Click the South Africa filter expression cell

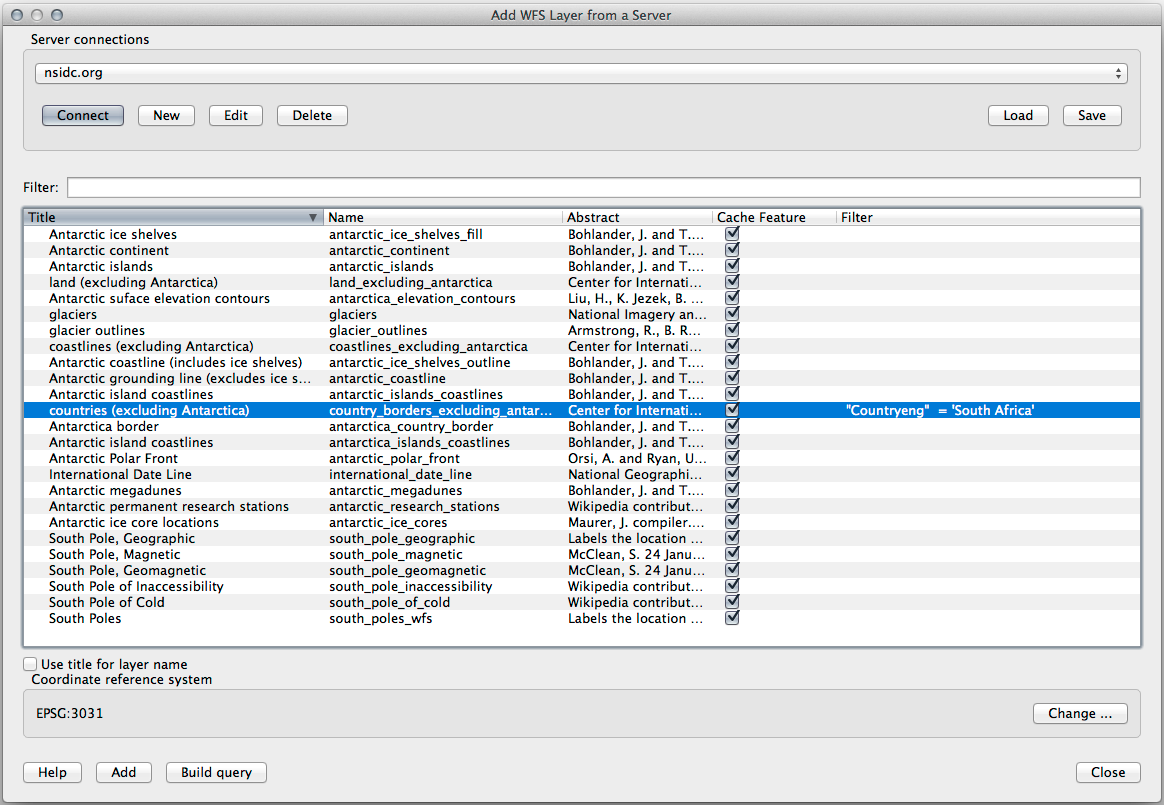click(x=940, y=410)
